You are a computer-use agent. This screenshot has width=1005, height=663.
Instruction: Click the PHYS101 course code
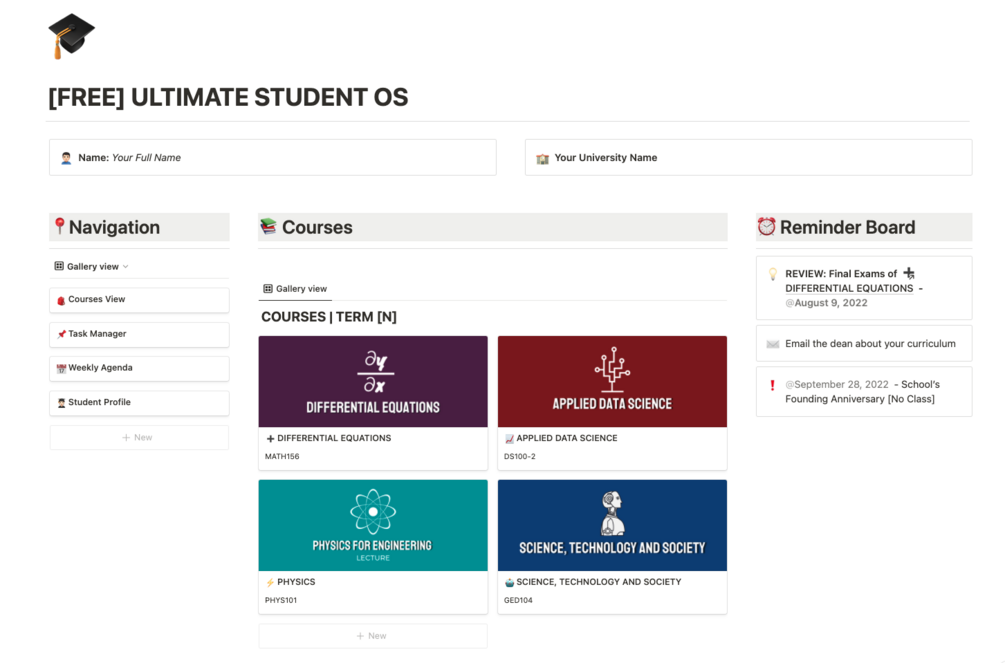point(281,600)
